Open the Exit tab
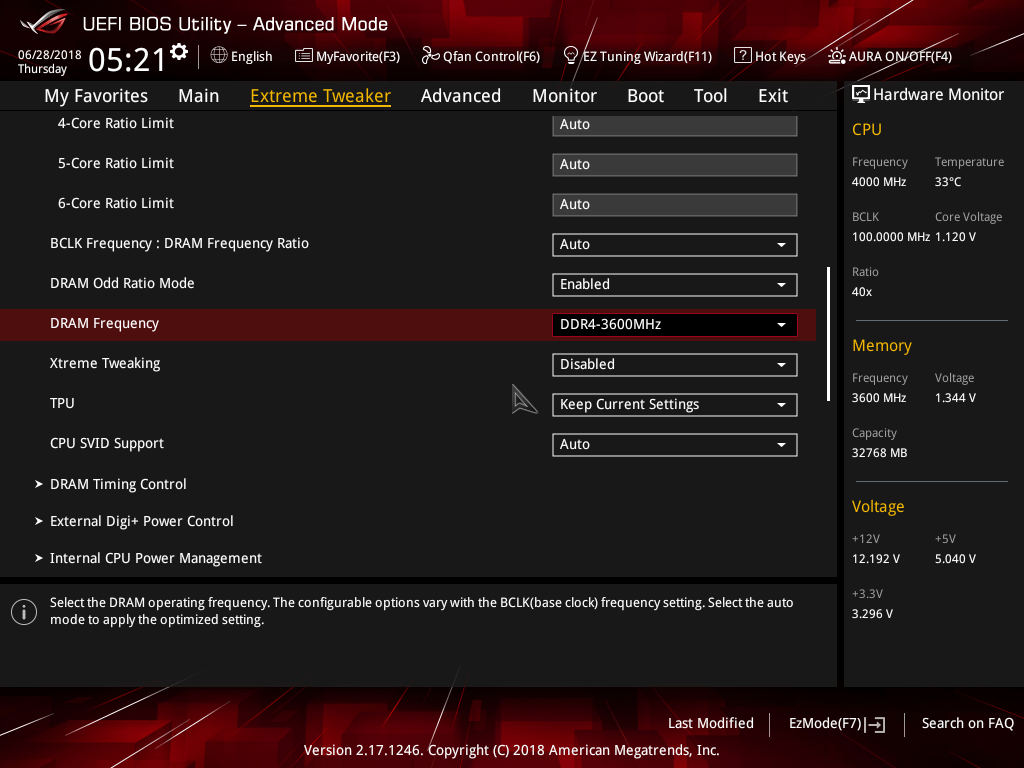The height and width of the screenshot is (768, 1024). point(773,96)
